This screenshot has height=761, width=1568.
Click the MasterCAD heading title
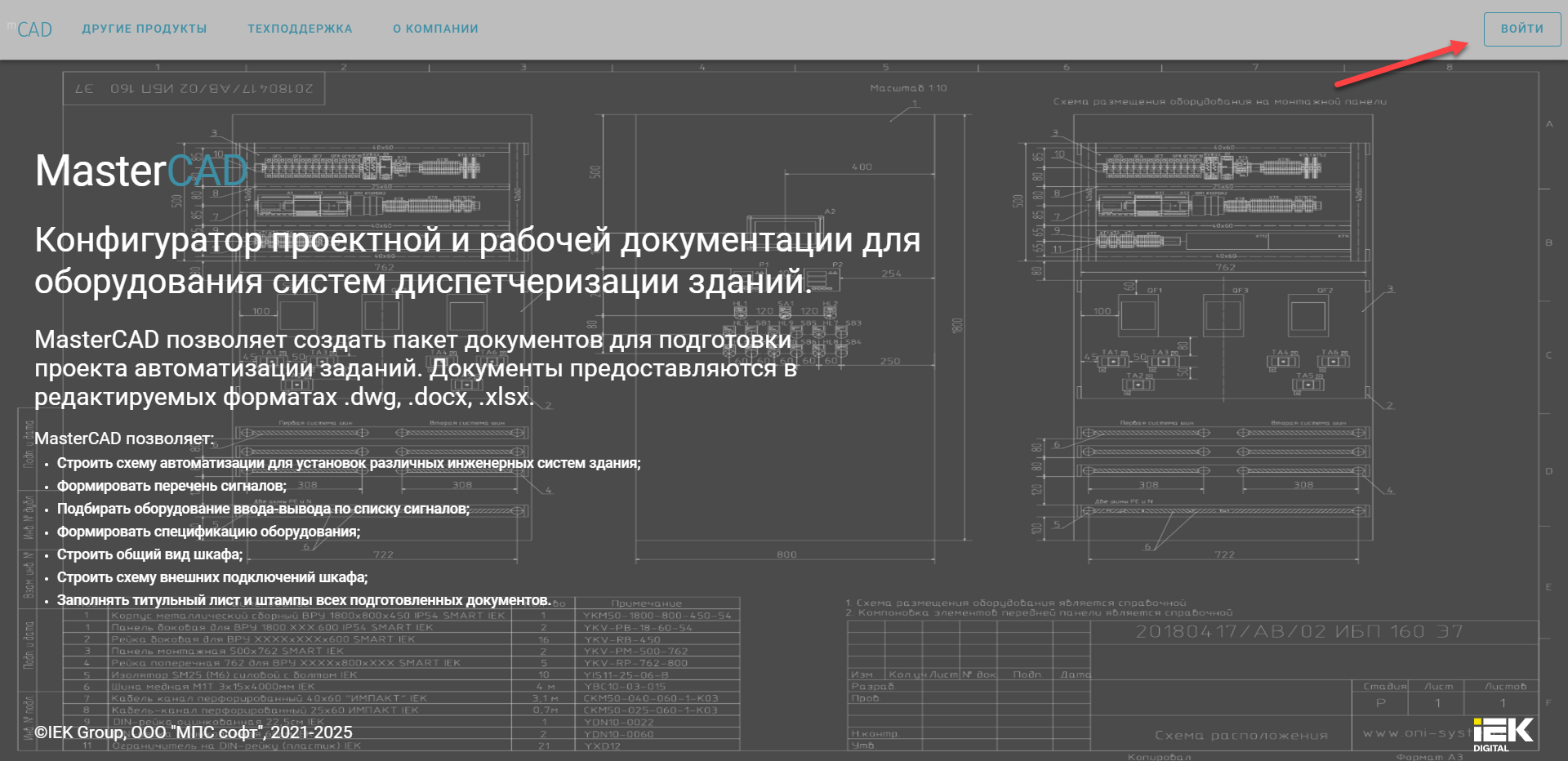coord(140,171)
